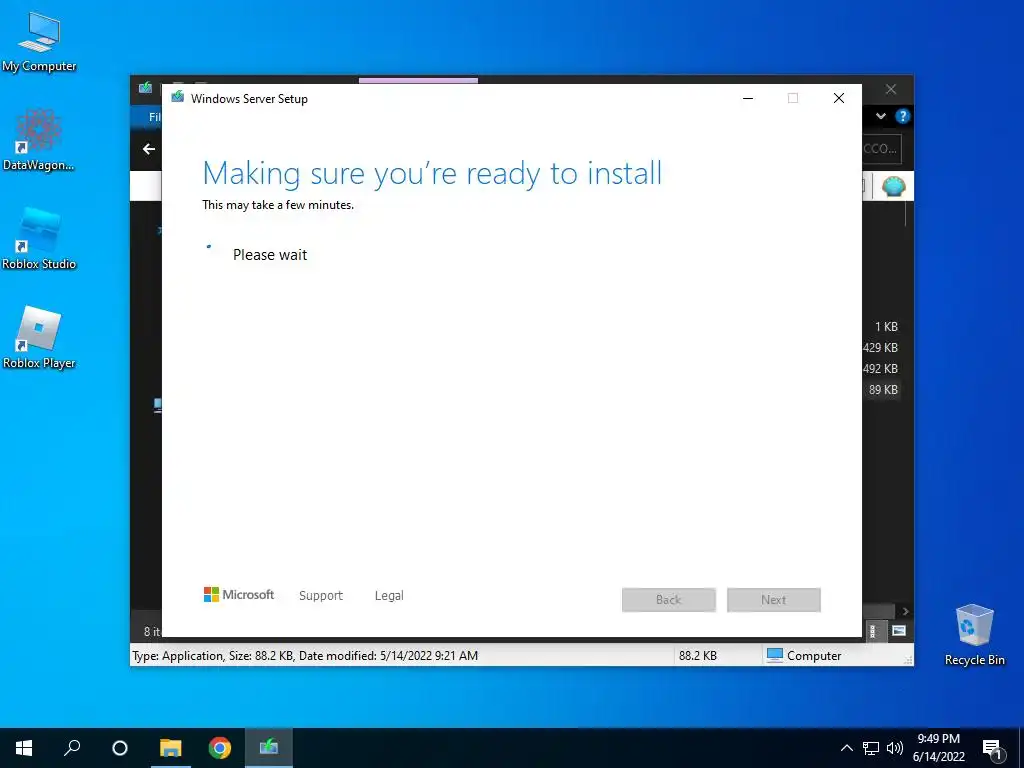Click the 88.2 KB status bar size

click(x=697, y=656)
